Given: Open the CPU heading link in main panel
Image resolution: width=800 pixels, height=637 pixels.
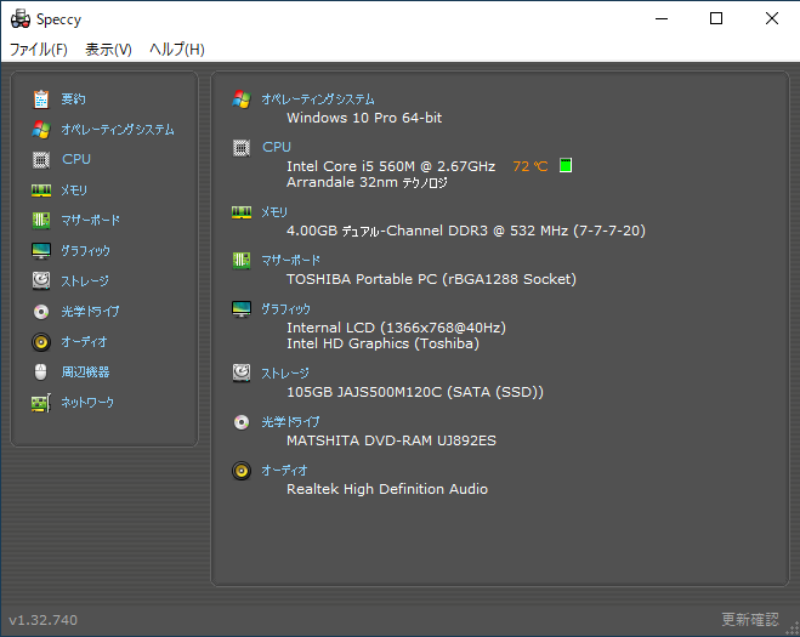Looking at the screenshot, I should coord(276,147).
